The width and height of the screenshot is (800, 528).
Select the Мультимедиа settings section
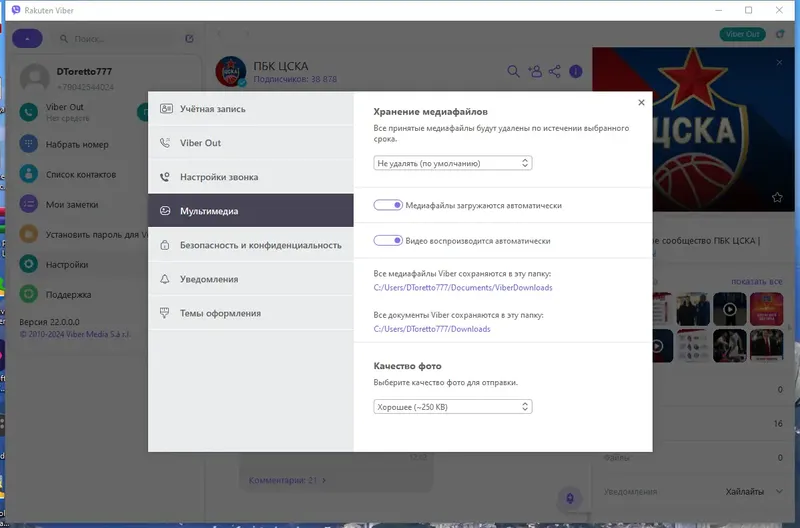251,211
